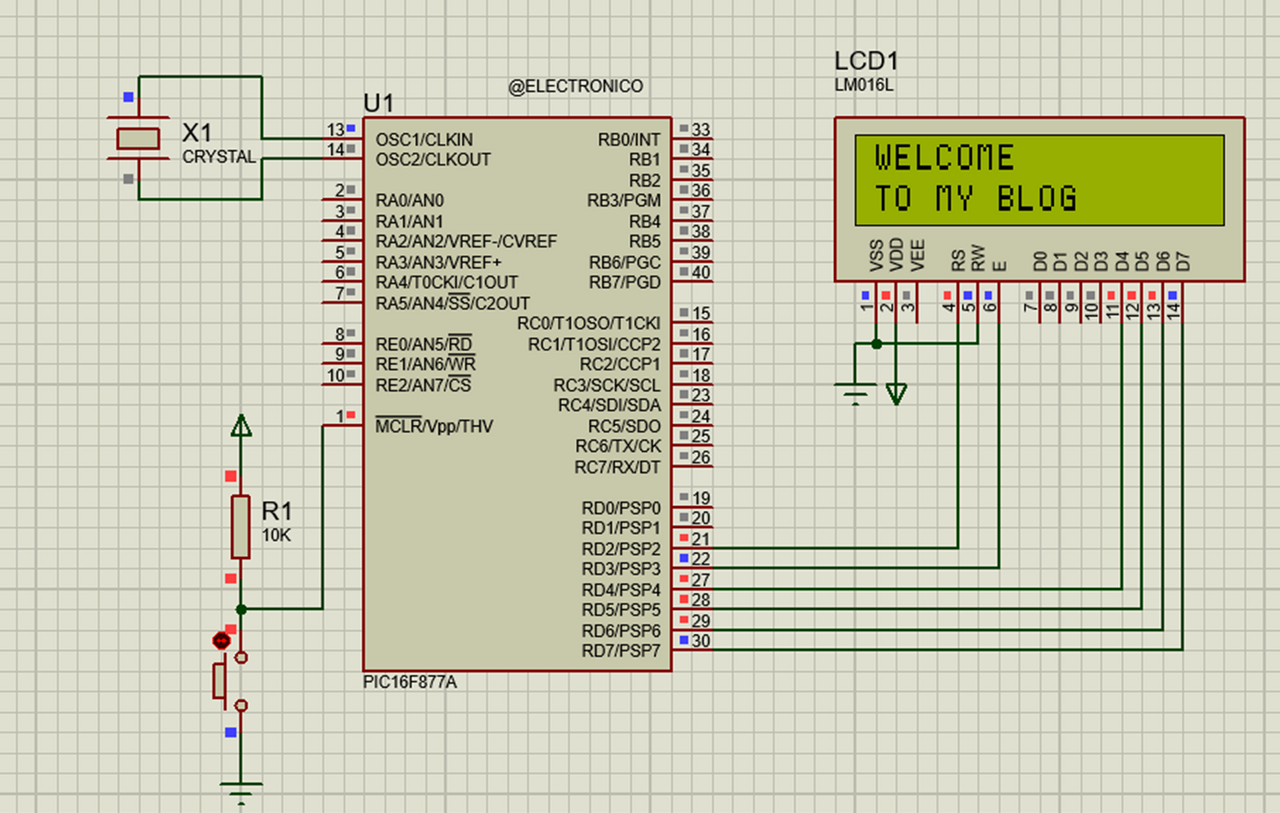The height and width of the screenshot is (813, 1280).
Task: Click the VEE label on the LCD
Action: tap(918, 258)
